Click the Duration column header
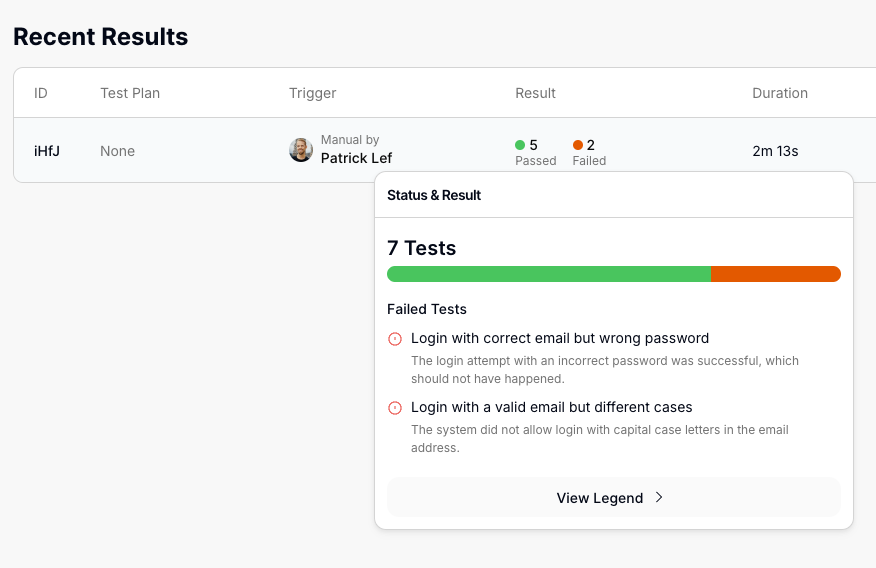This screenshot has width=876, height=568. (x=780, y=93)
